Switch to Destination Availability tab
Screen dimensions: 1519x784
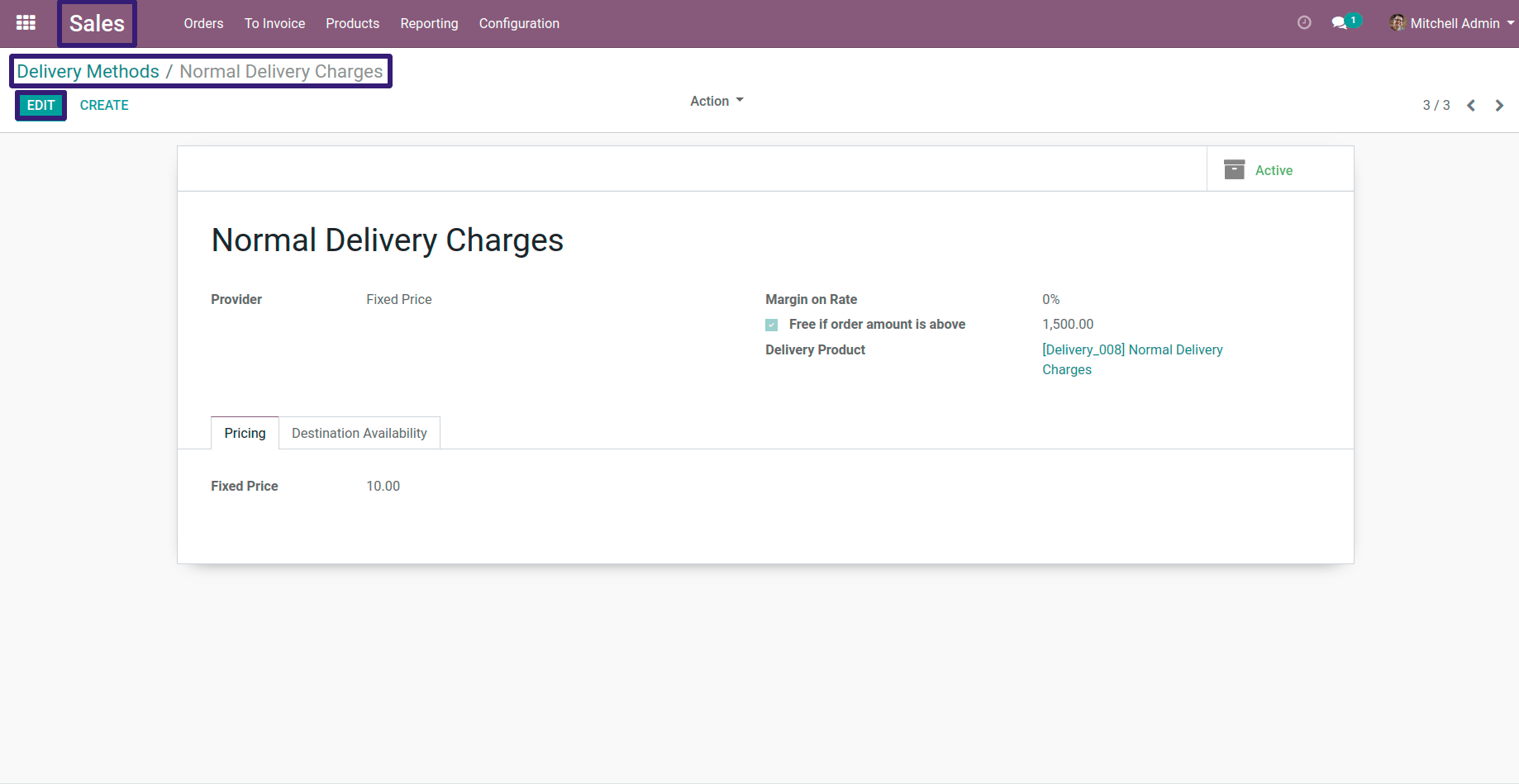point(360,433)
